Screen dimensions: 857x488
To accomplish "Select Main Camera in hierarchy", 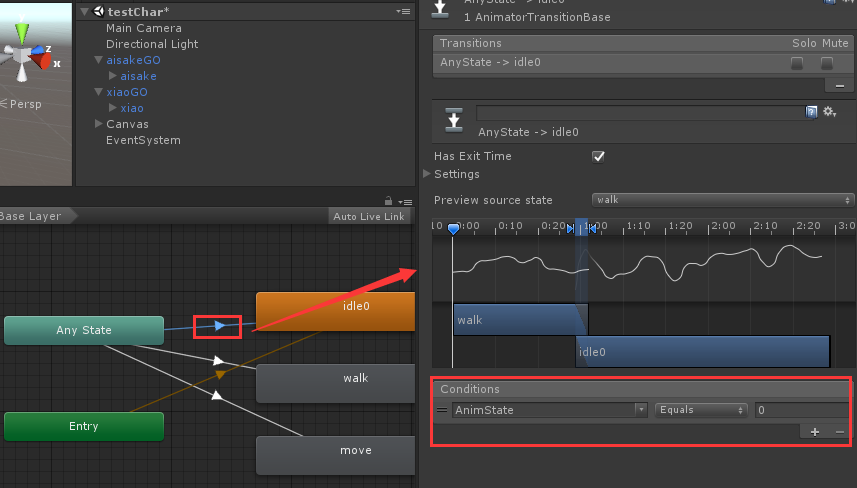I will 144,28.
